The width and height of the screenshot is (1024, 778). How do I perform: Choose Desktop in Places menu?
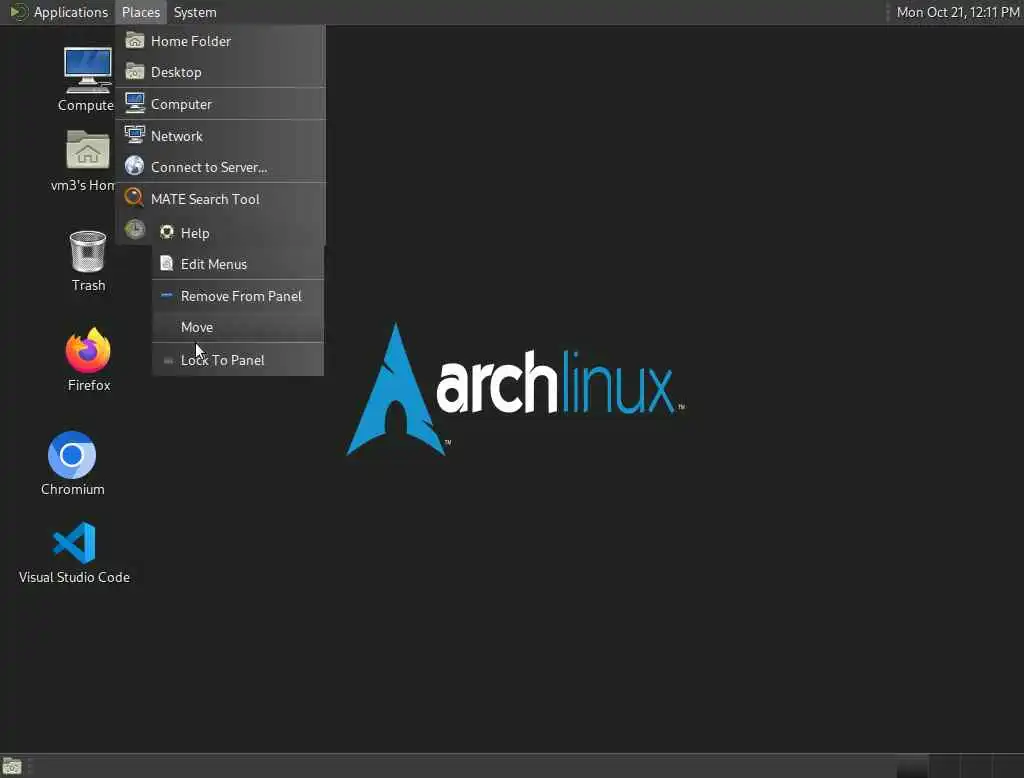tap(220, 72)
